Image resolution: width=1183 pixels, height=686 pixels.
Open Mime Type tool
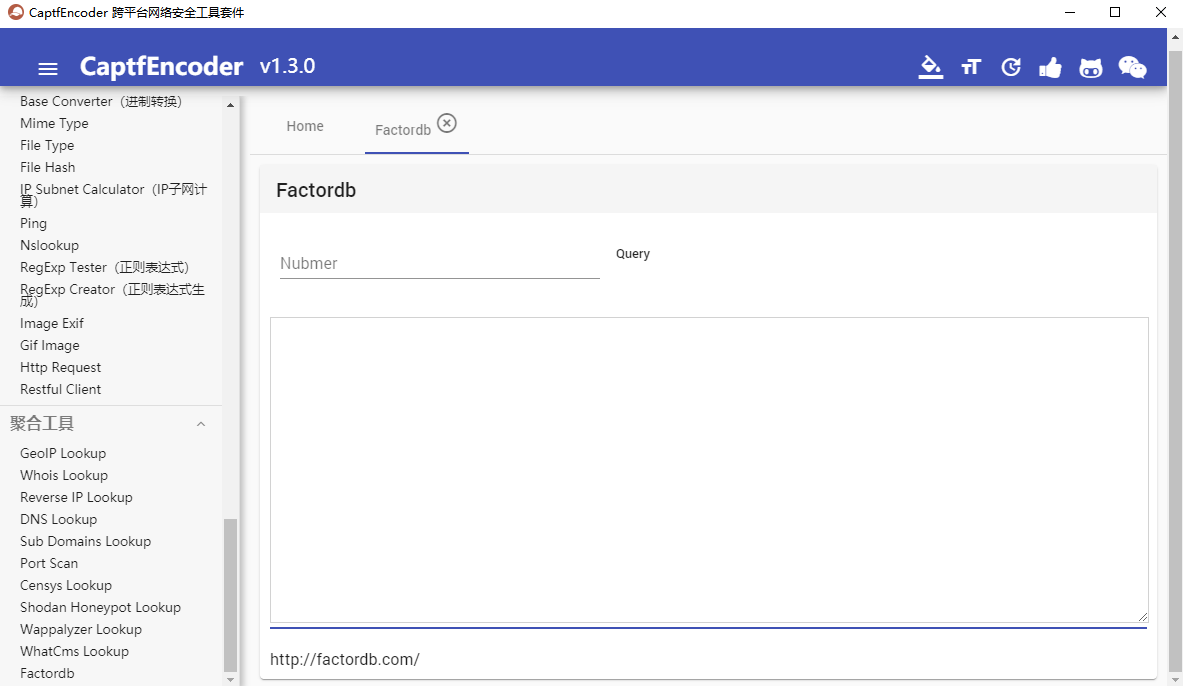pos(54,123)
